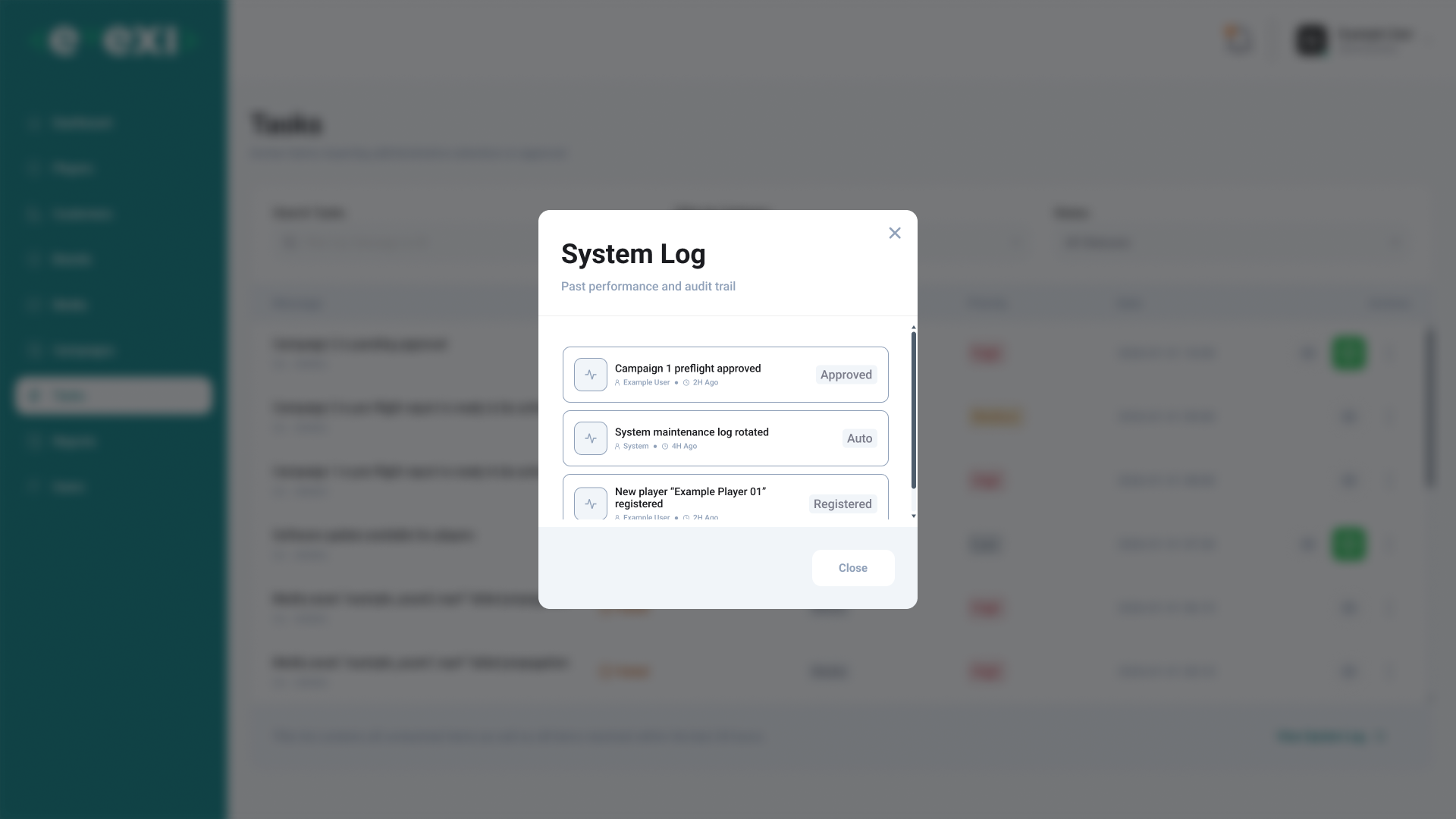Click the clock icon in Campaign 1 preflight entry

(686, 383)
